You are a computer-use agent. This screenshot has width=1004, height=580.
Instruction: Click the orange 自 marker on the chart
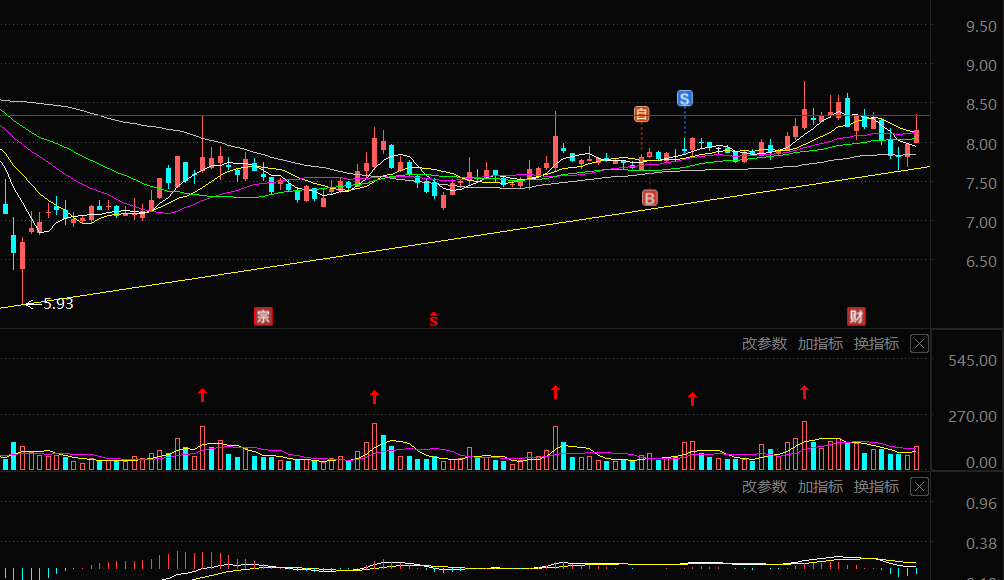coord(642,114)
